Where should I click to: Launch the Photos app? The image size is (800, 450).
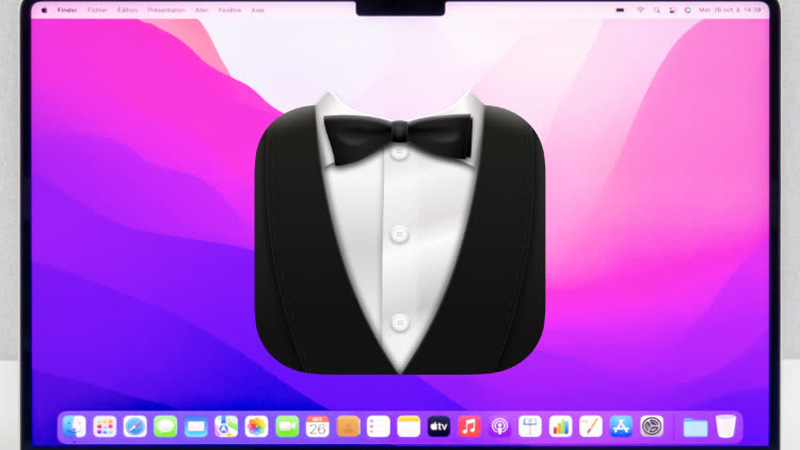tap(257, 427)
